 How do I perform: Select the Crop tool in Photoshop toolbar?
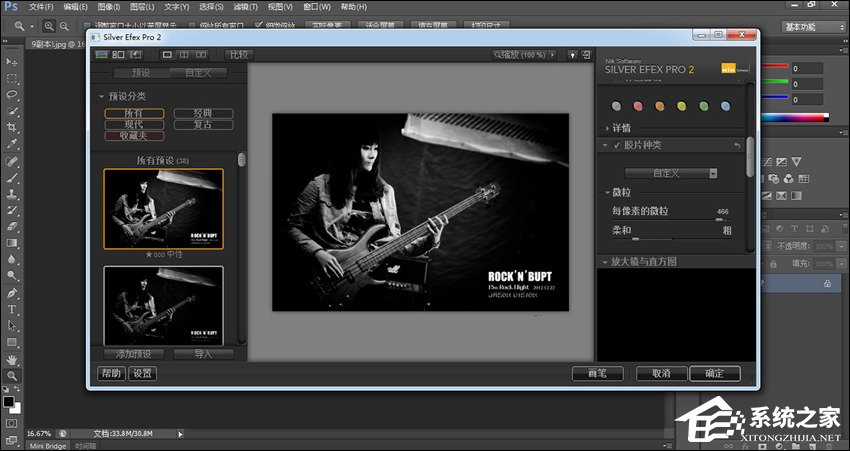point(12,128)
